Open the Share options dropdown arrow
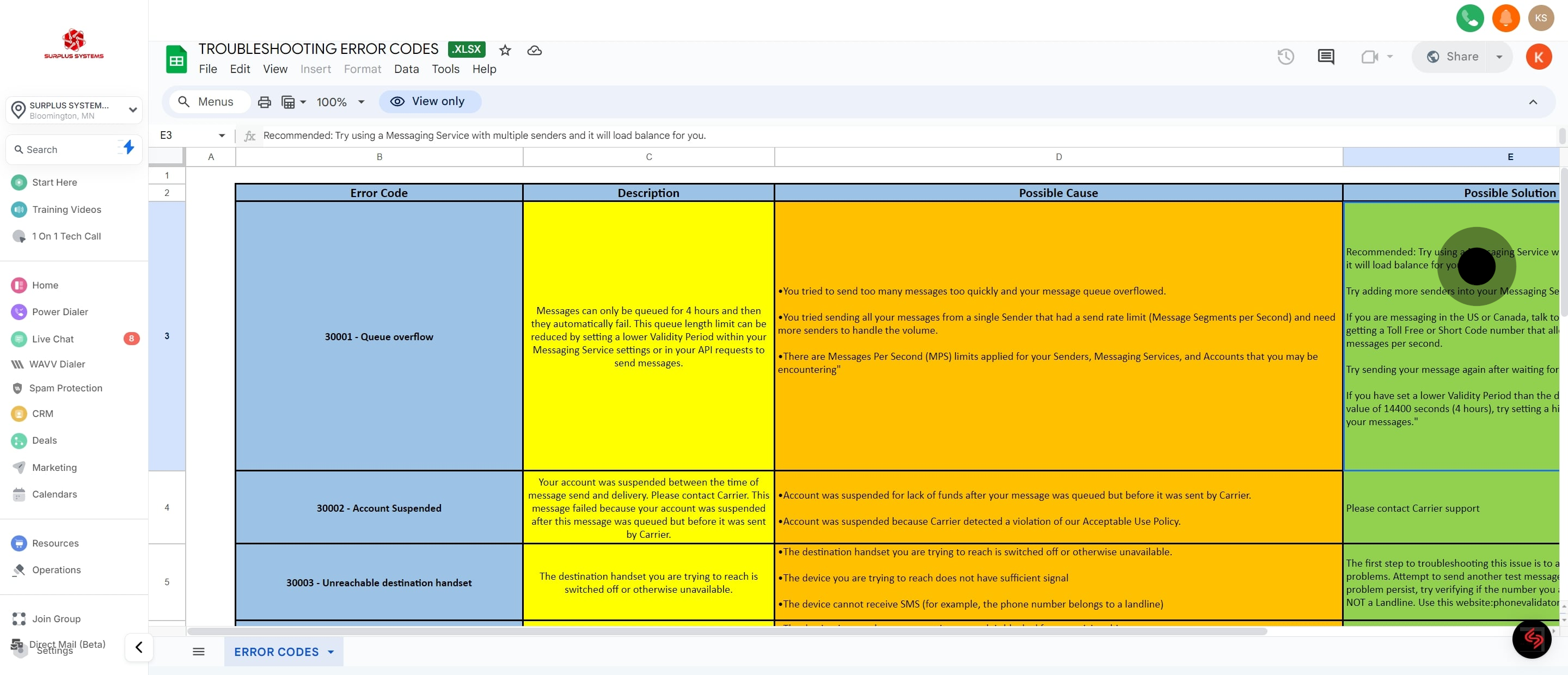This screenshot has width=1568, height=675. pyautogui.click(x=1499, y=57)
